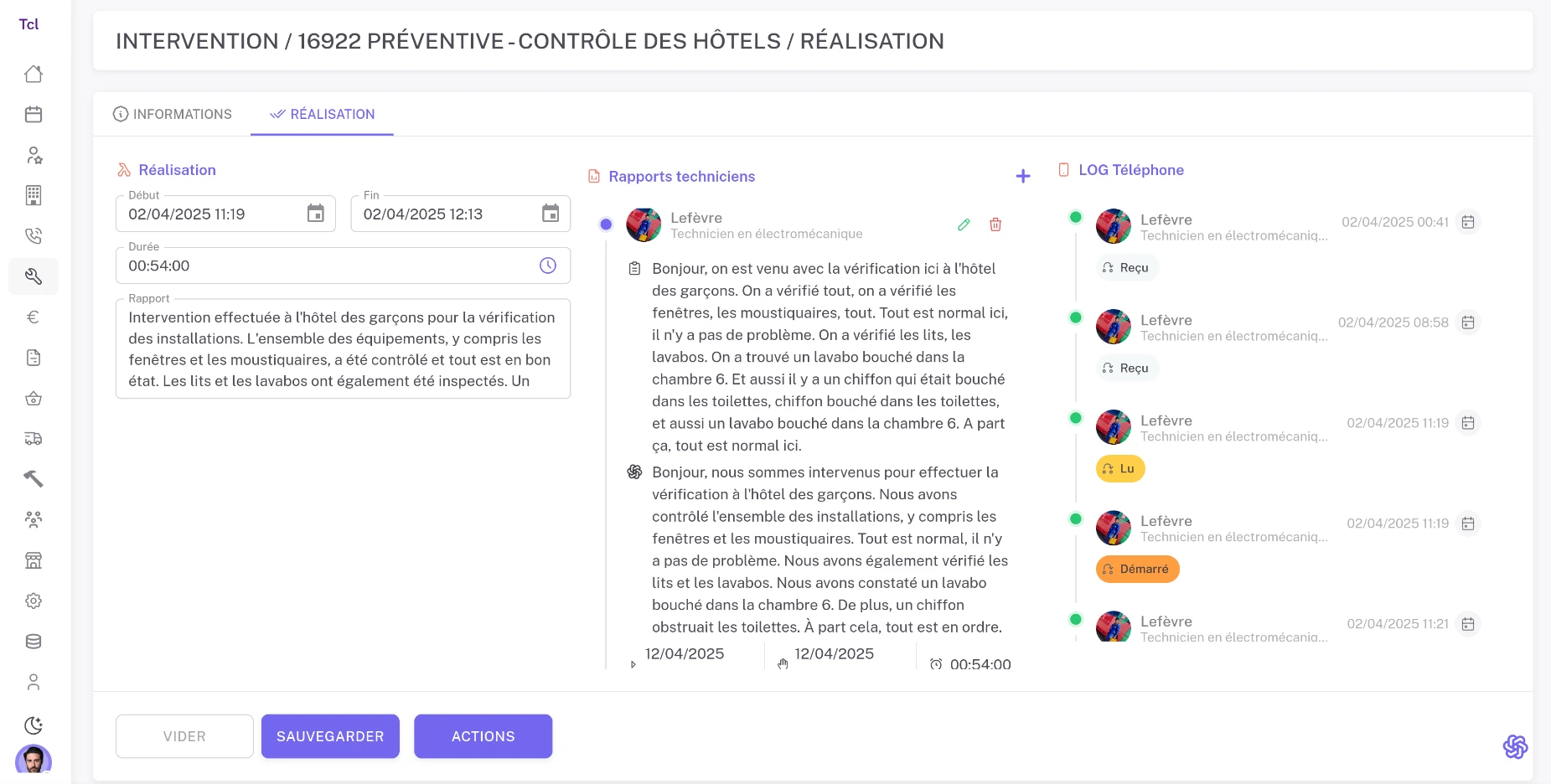
Task: Edit Lefèvre's report with the pencil icon
Action: click(x=962, y=224)
